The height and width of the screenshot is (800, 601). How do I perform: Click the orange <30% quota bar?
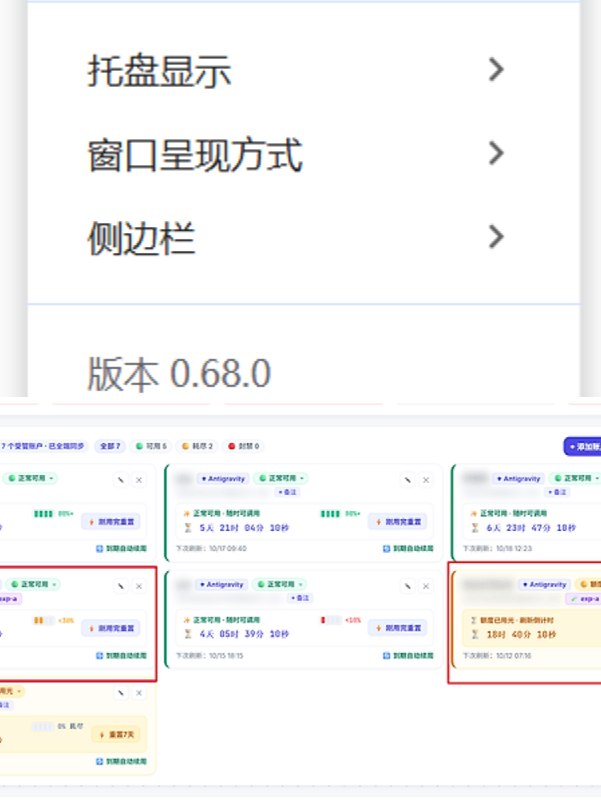(44, 621)
